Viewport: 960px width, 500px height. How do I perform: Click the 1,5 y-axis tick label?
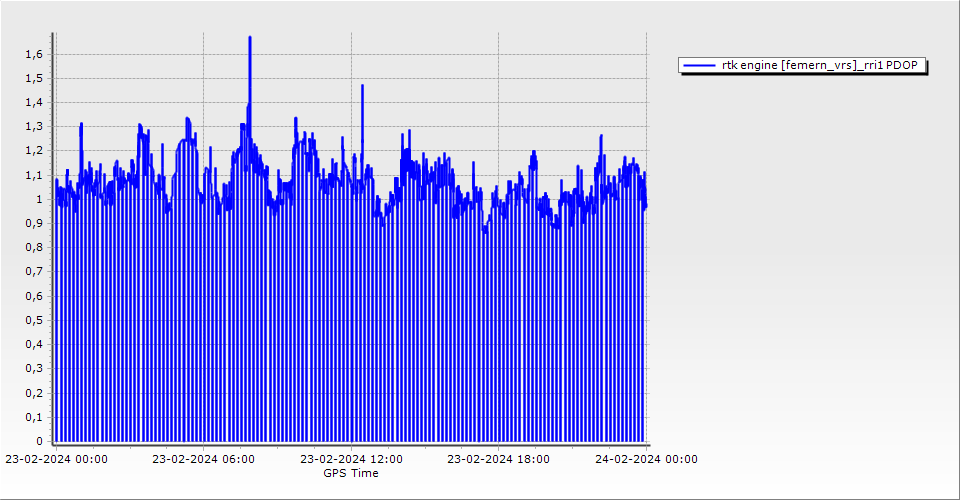tap(37, 78)
